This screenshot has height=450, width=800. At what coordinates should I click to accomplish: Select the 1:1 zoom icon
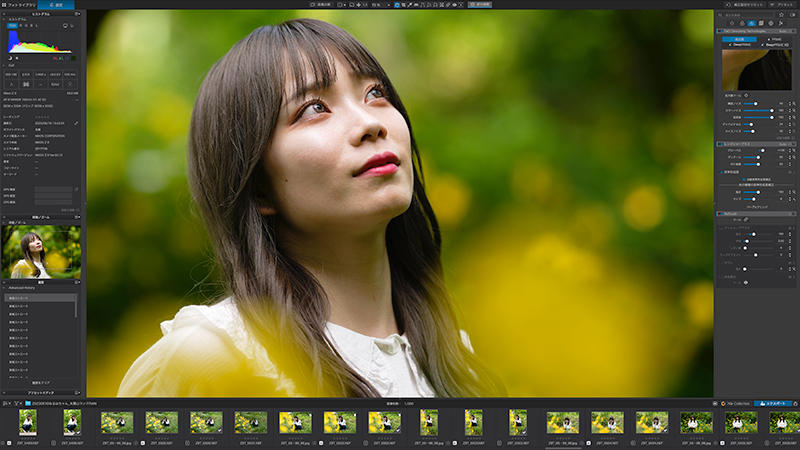click(x=365, y=5)
